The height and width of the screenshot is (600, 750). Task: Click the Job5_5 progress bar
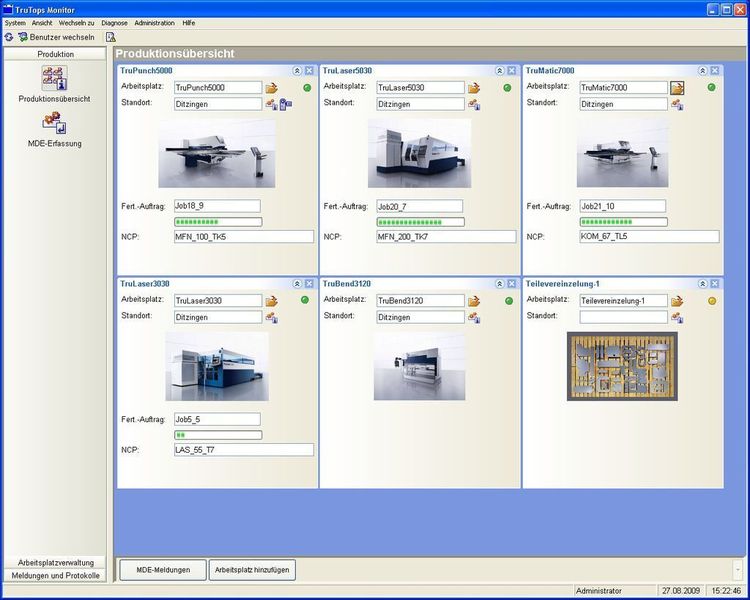pos(218,435)
